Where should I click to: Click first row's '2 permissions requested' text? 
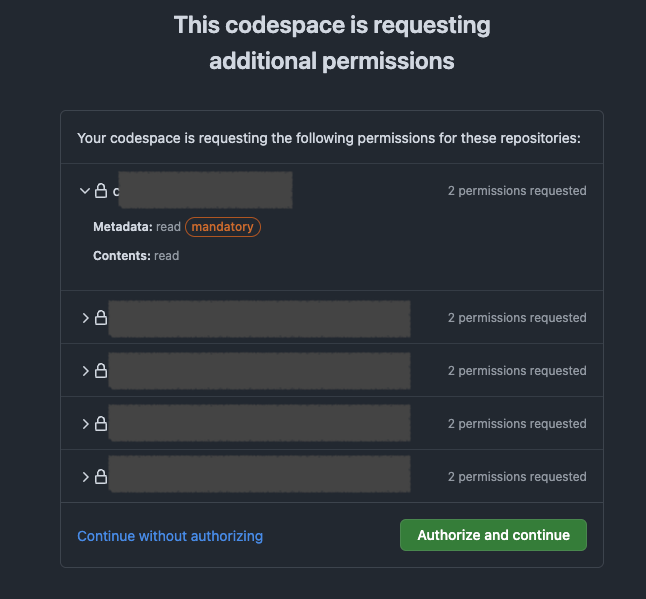(517, 191)
